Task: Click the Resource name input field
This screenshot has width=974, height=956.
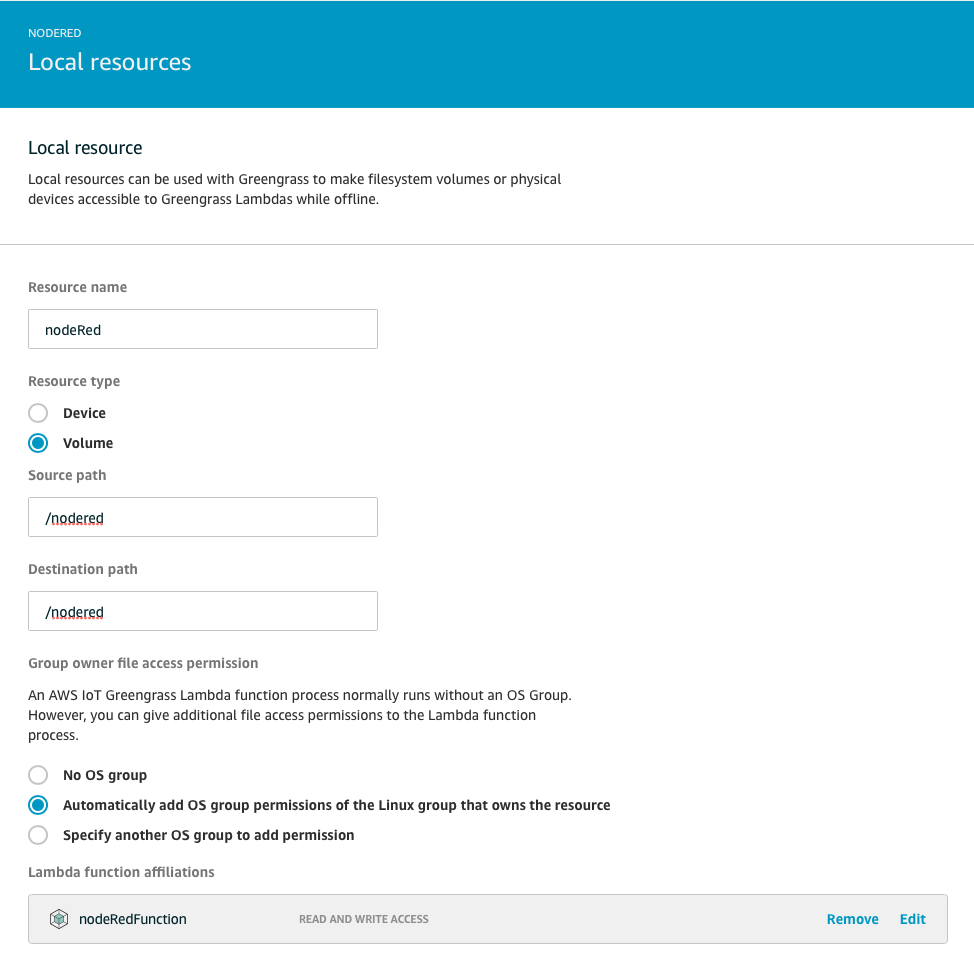Action: (203, 329)
